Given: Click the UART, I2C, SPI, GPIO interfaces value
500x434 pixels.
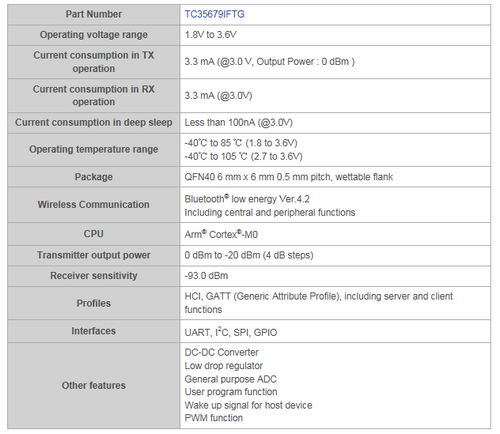Looking at the screenshot, I should click(231, 332).
